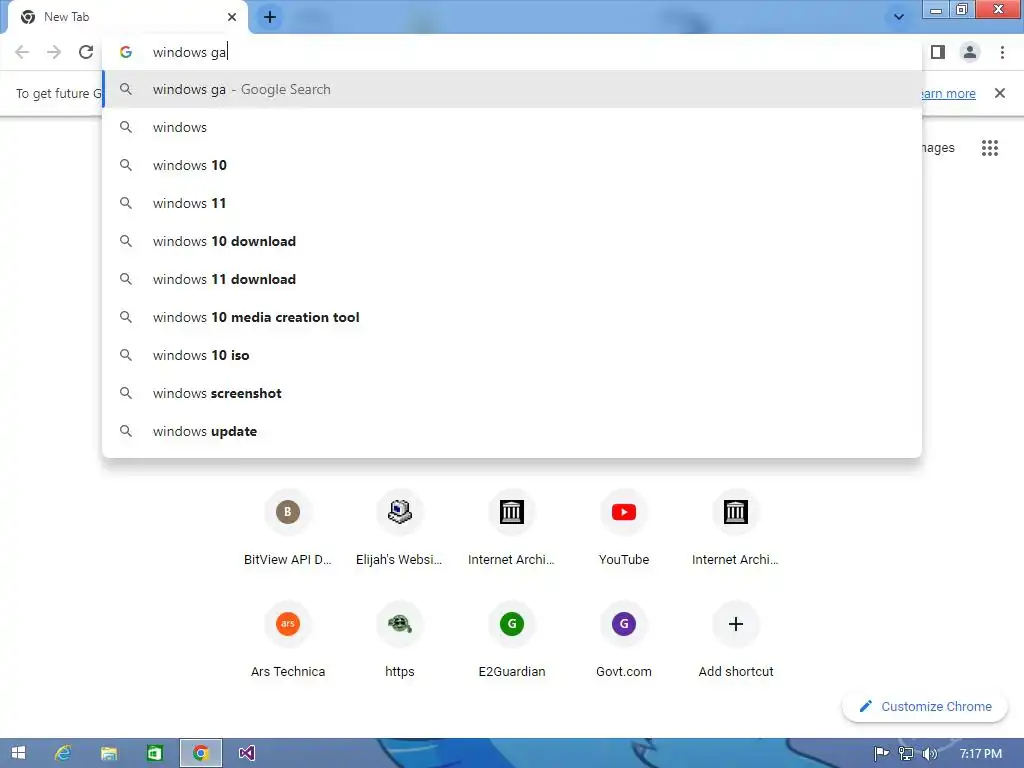
Task: Open a new tab with the plus button
Action: coord(270,17)
